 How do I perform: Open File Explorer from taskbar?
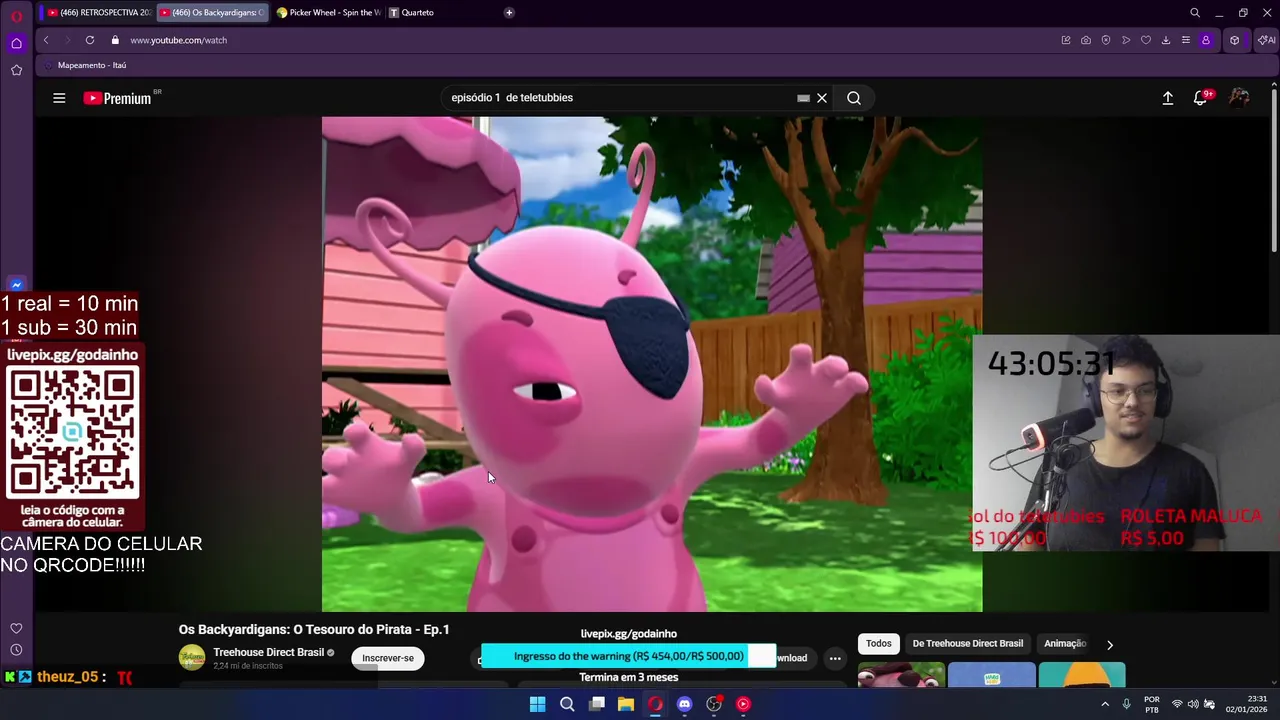626,704
